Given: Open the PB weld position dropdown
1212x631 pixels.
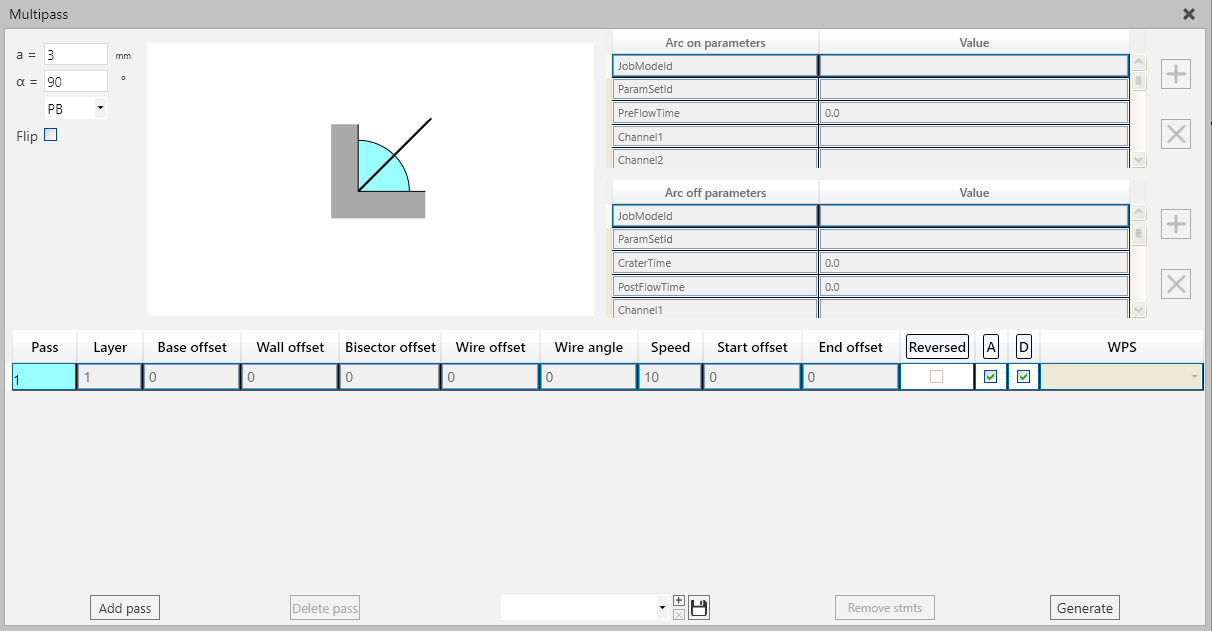Looking at the screenshot, I should (100, 108).
